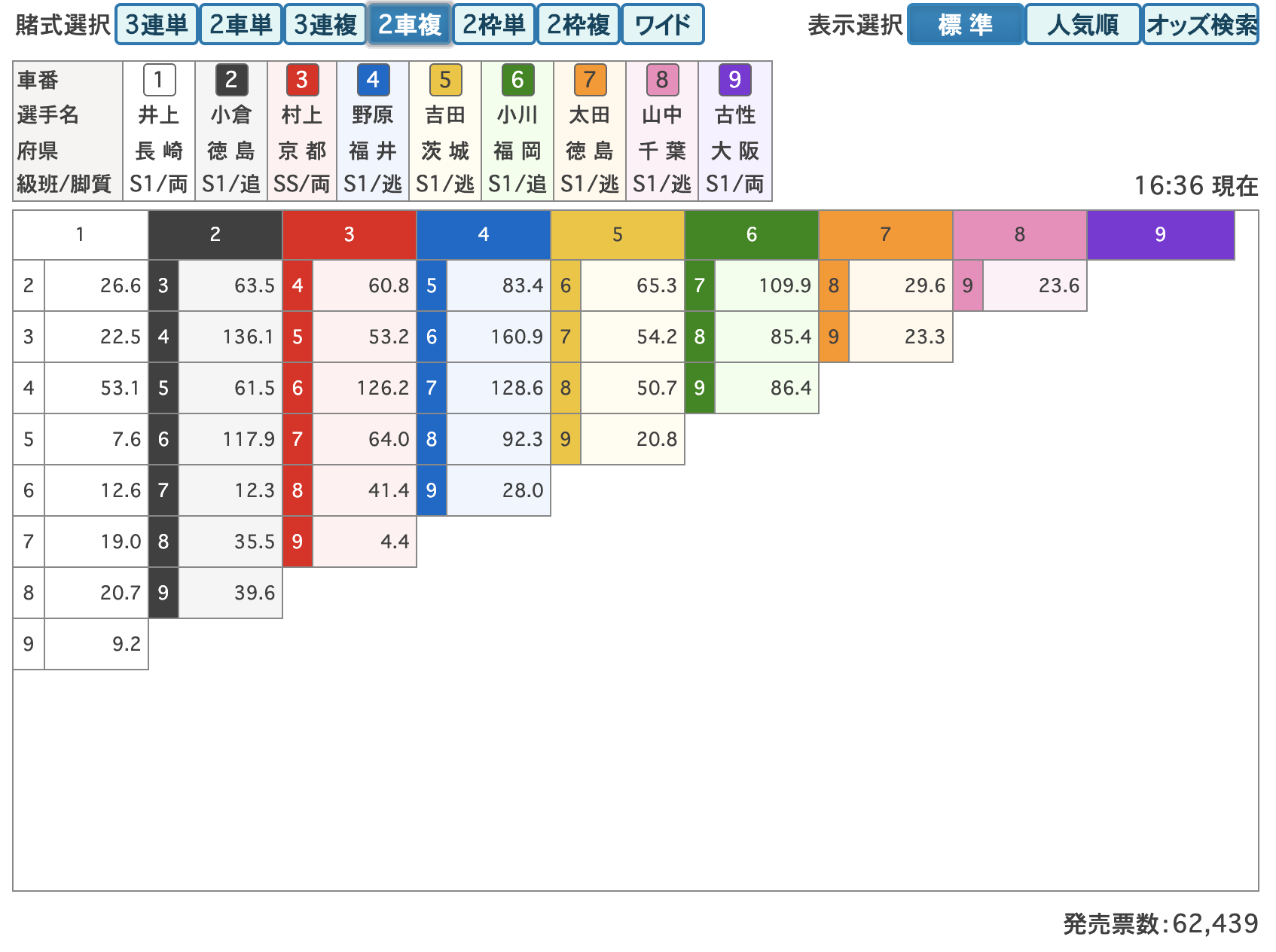Click the blue number 4 badge for 野原
This screenshot has height=952, width=1276.
(x=373, y=80)
